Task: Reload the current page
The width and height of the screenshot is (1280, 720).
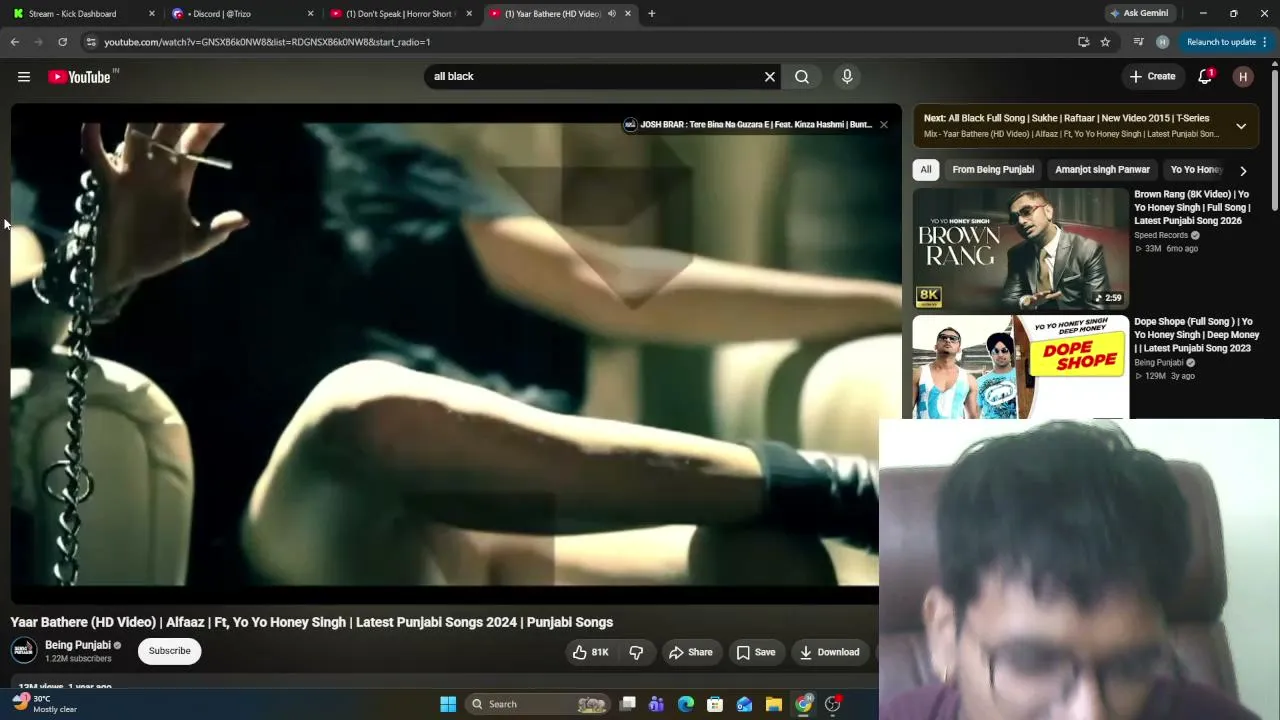Action: (62, 42)
